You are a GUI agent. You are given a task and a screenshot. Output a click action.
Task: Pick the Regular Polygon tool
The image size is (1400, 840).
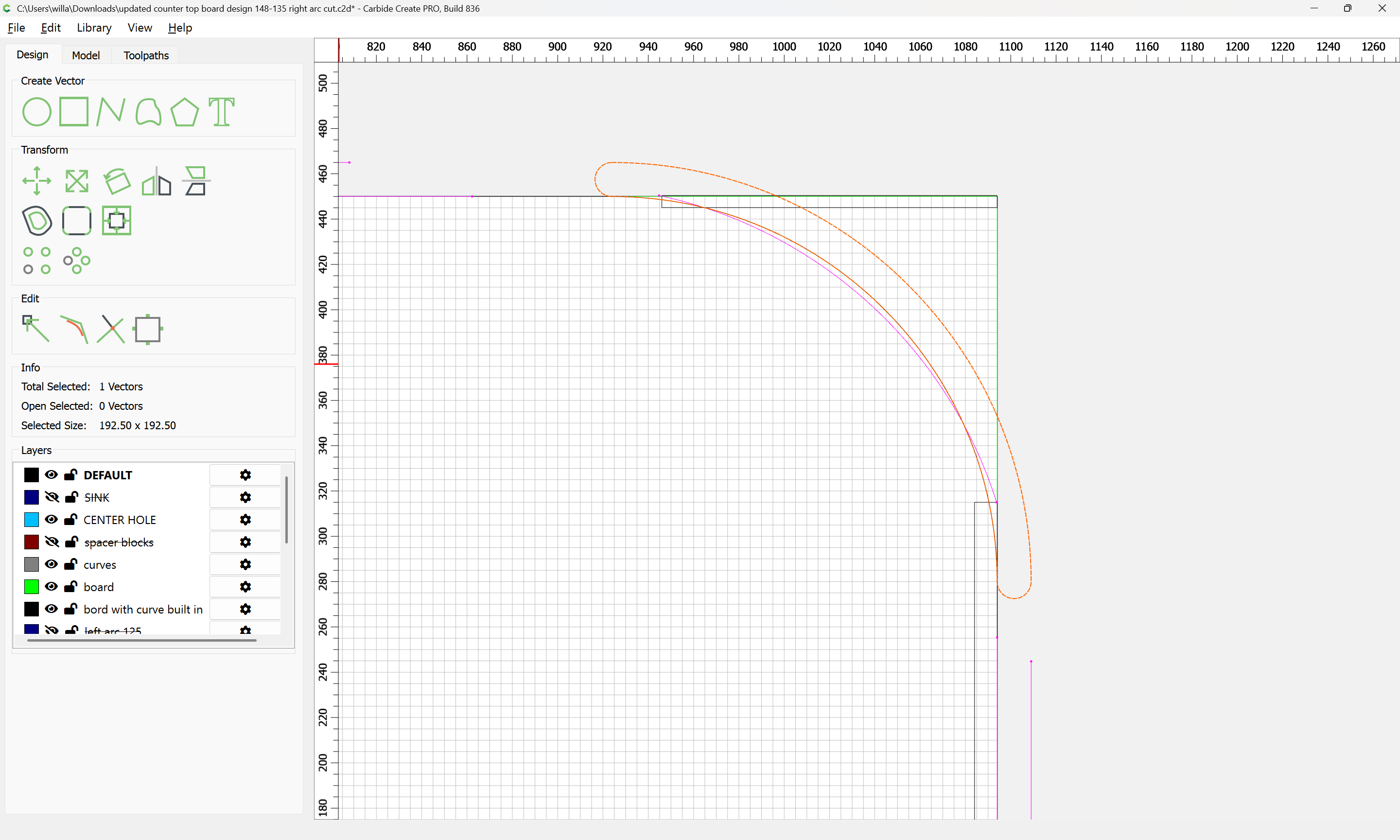pyautogui.click(x=184, y=111)
